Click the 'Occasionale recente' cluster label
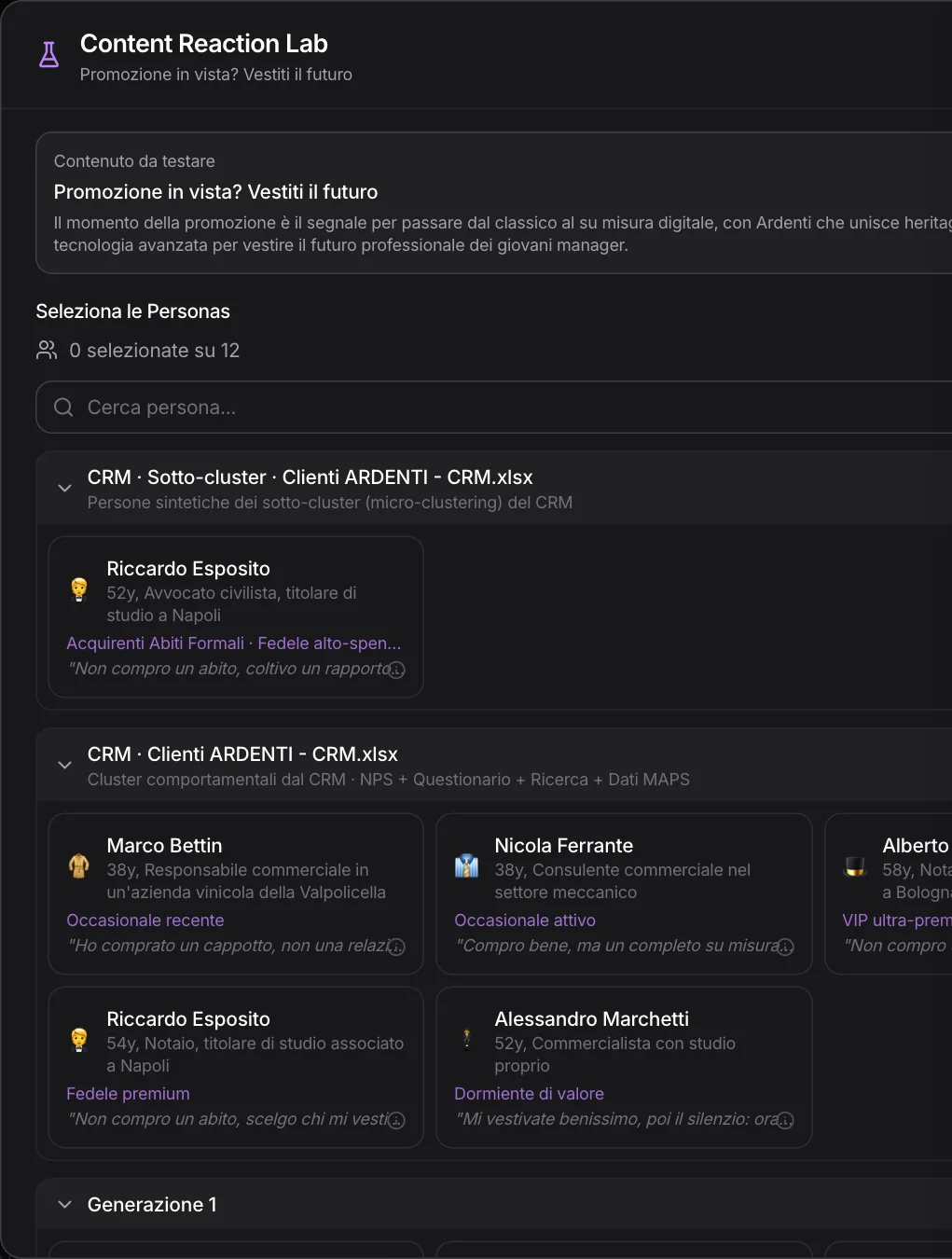 click(145, 920)
